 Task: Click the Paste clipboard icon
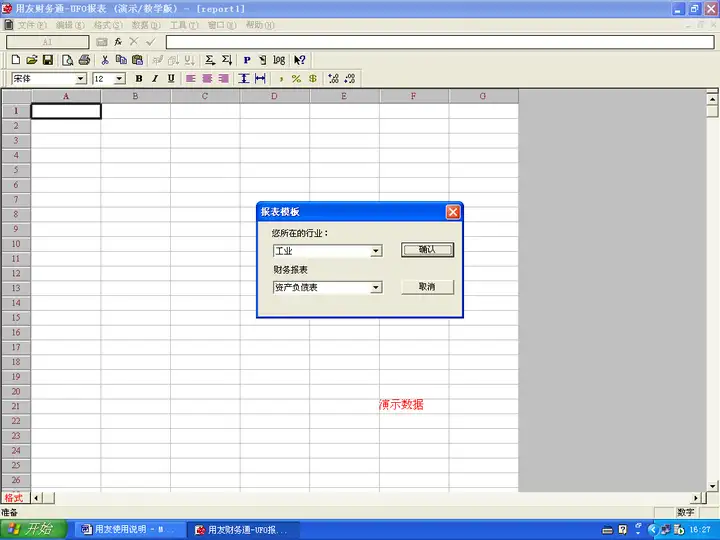(x=137, y=60)
